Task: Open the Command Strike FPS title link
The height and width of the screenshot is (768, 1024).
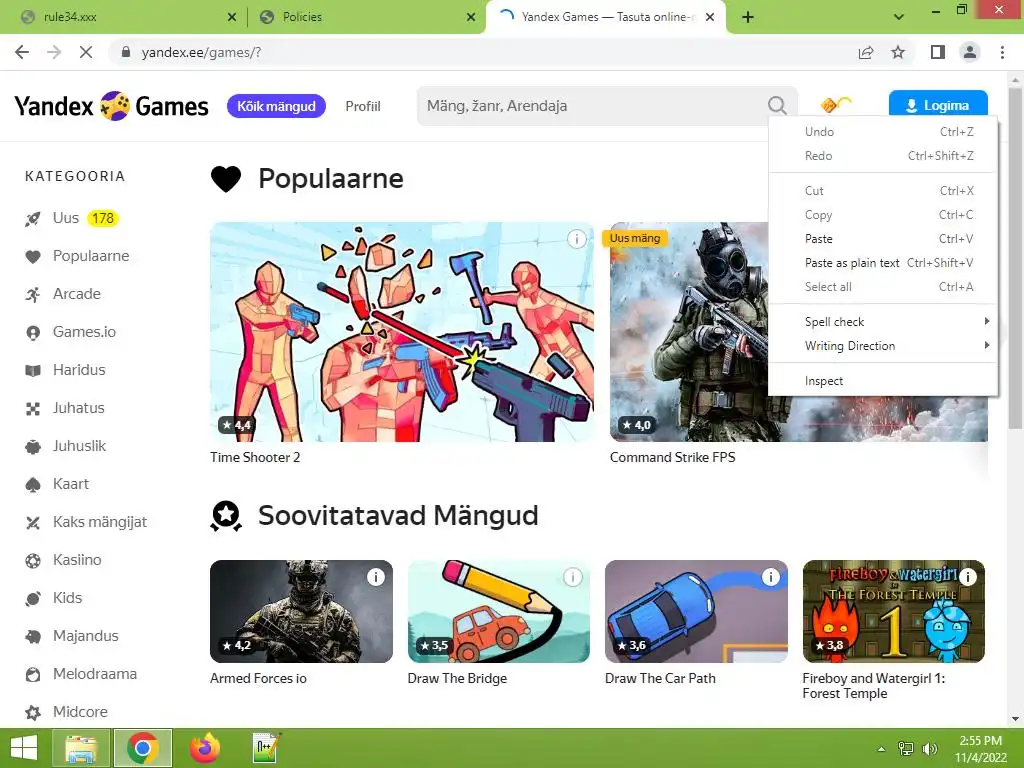Action: pos(673,457)
